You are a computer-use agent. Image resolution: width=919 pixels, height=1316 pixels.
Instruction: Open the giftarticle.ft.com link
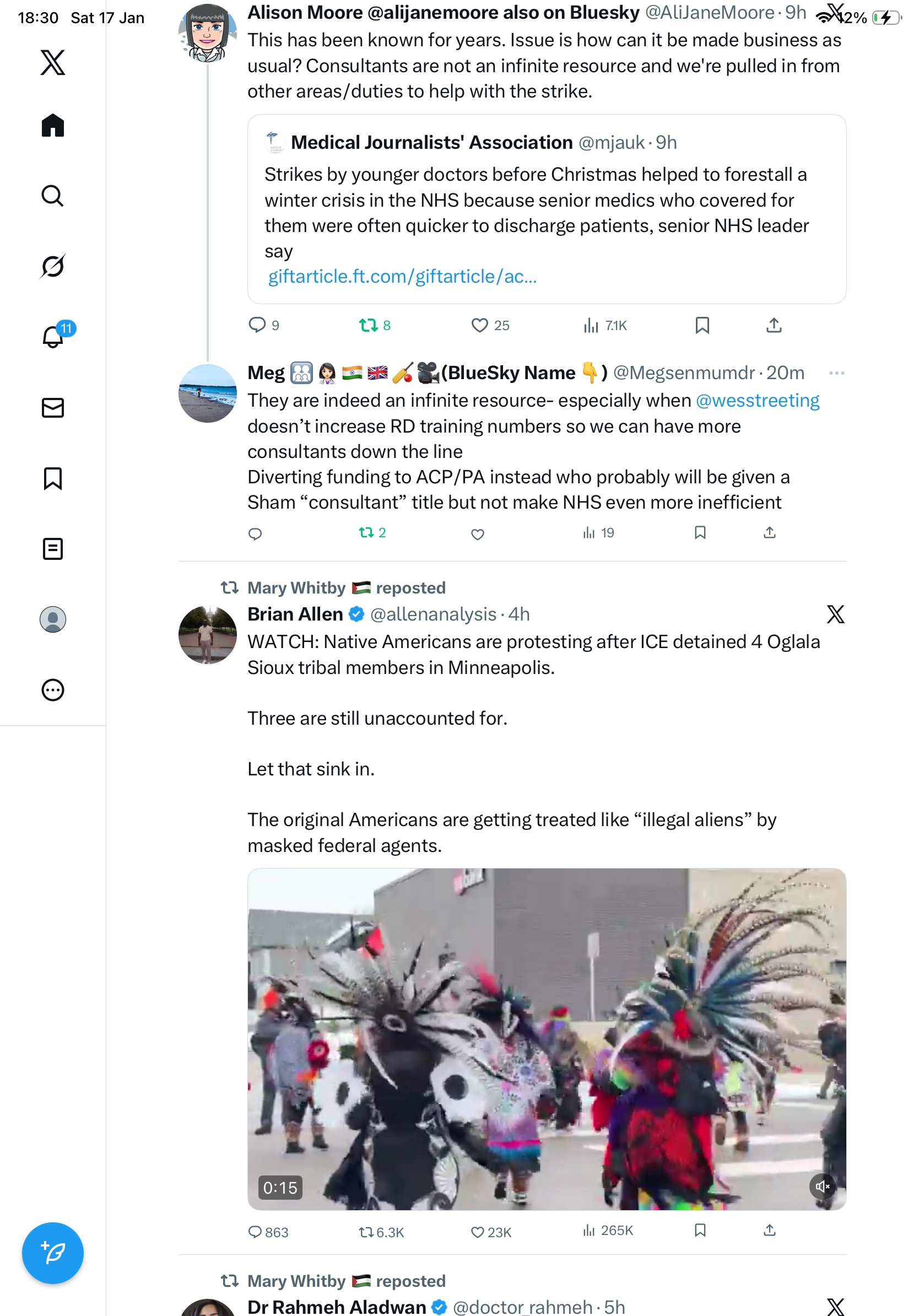(402, 277)
